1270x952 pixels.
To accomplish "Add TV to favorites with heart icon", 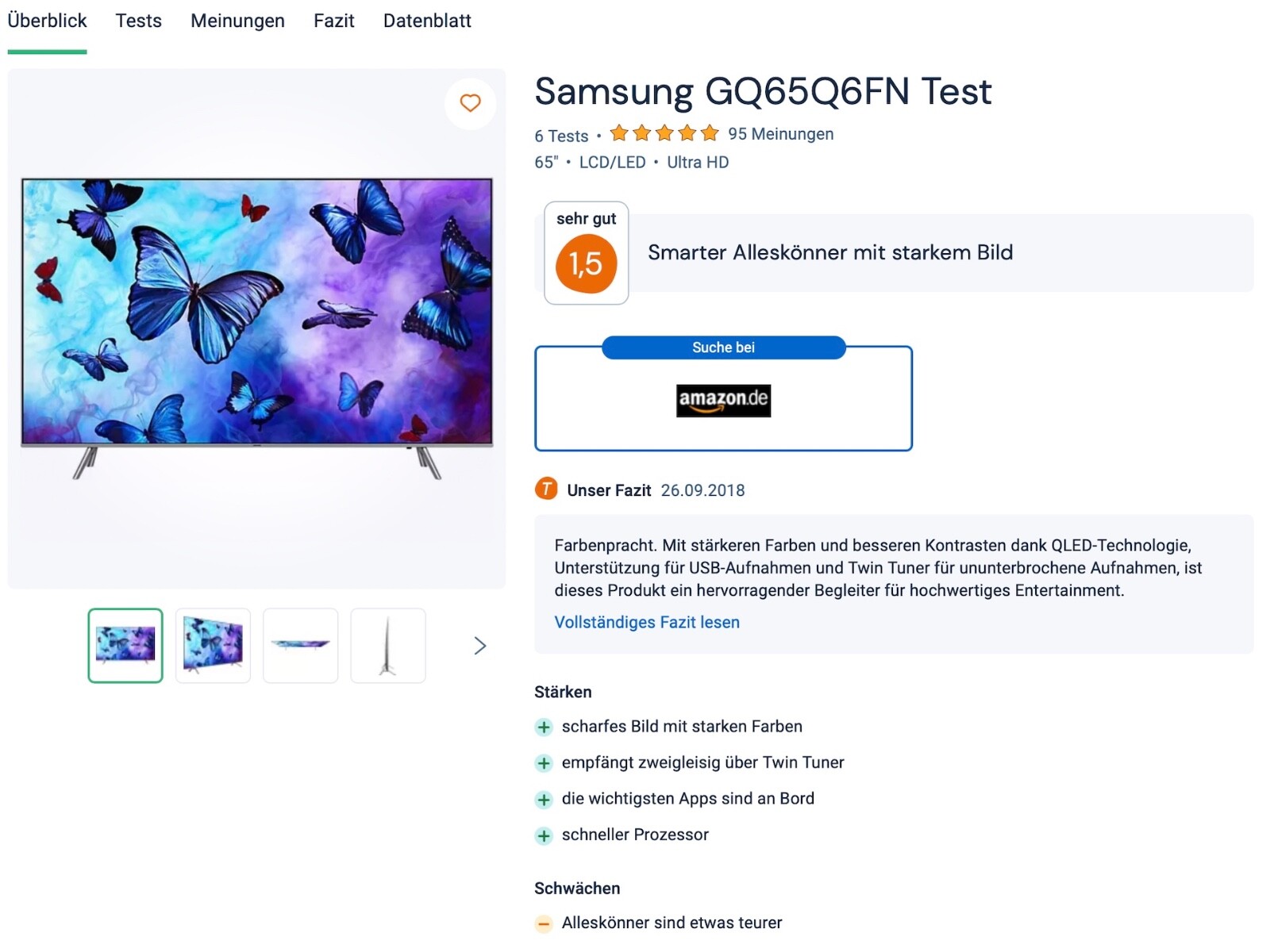I will click(470, 103).
